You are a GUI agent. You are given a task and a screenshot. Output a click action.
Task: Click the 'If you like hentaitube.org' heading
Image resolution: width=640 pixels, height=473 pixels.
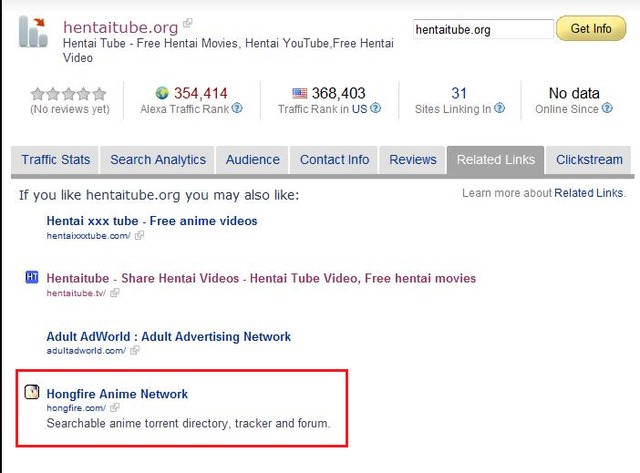tap(159, 195)
